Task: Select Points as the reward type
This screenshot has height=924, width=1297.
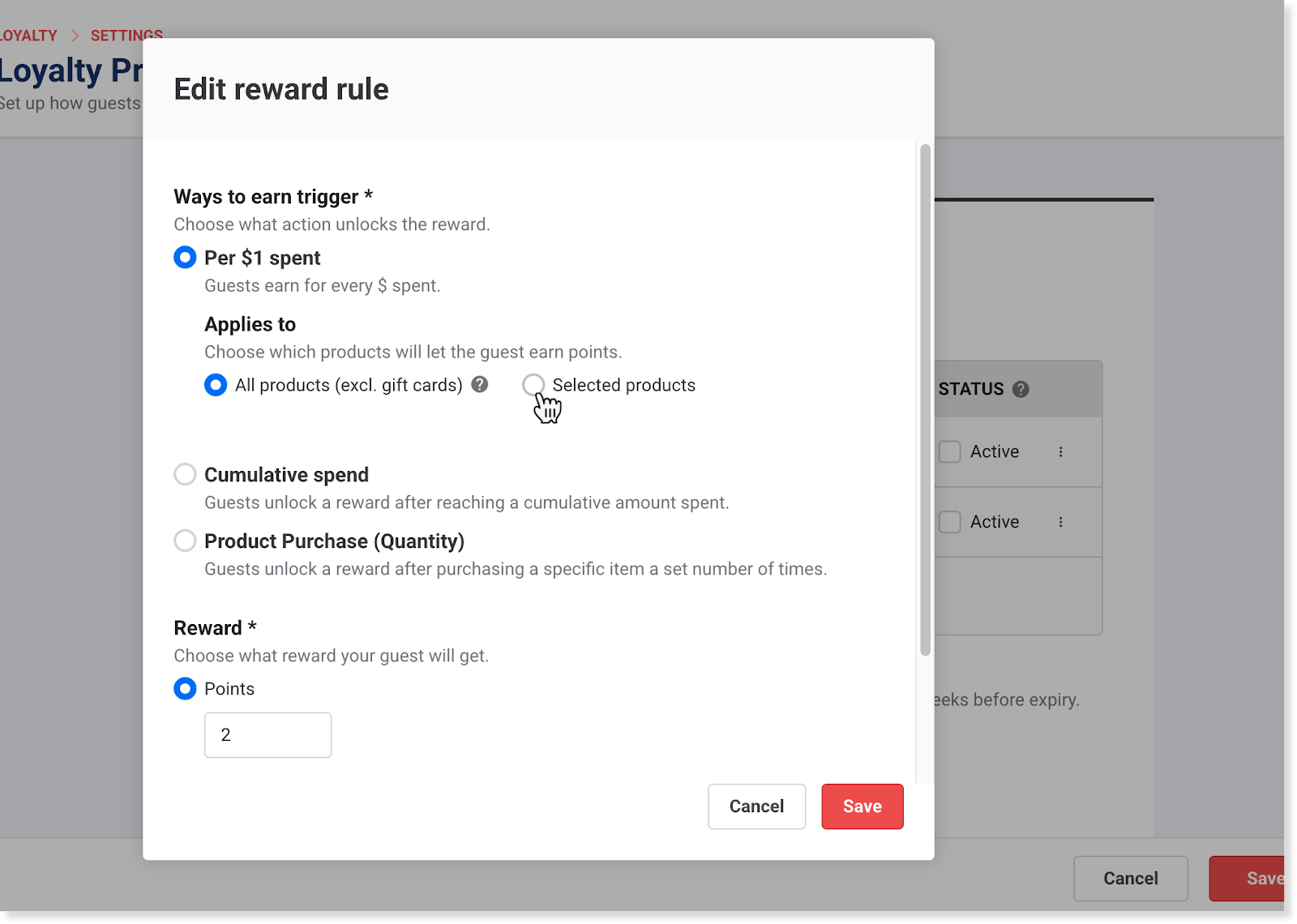Action: (x=185, y=689)
